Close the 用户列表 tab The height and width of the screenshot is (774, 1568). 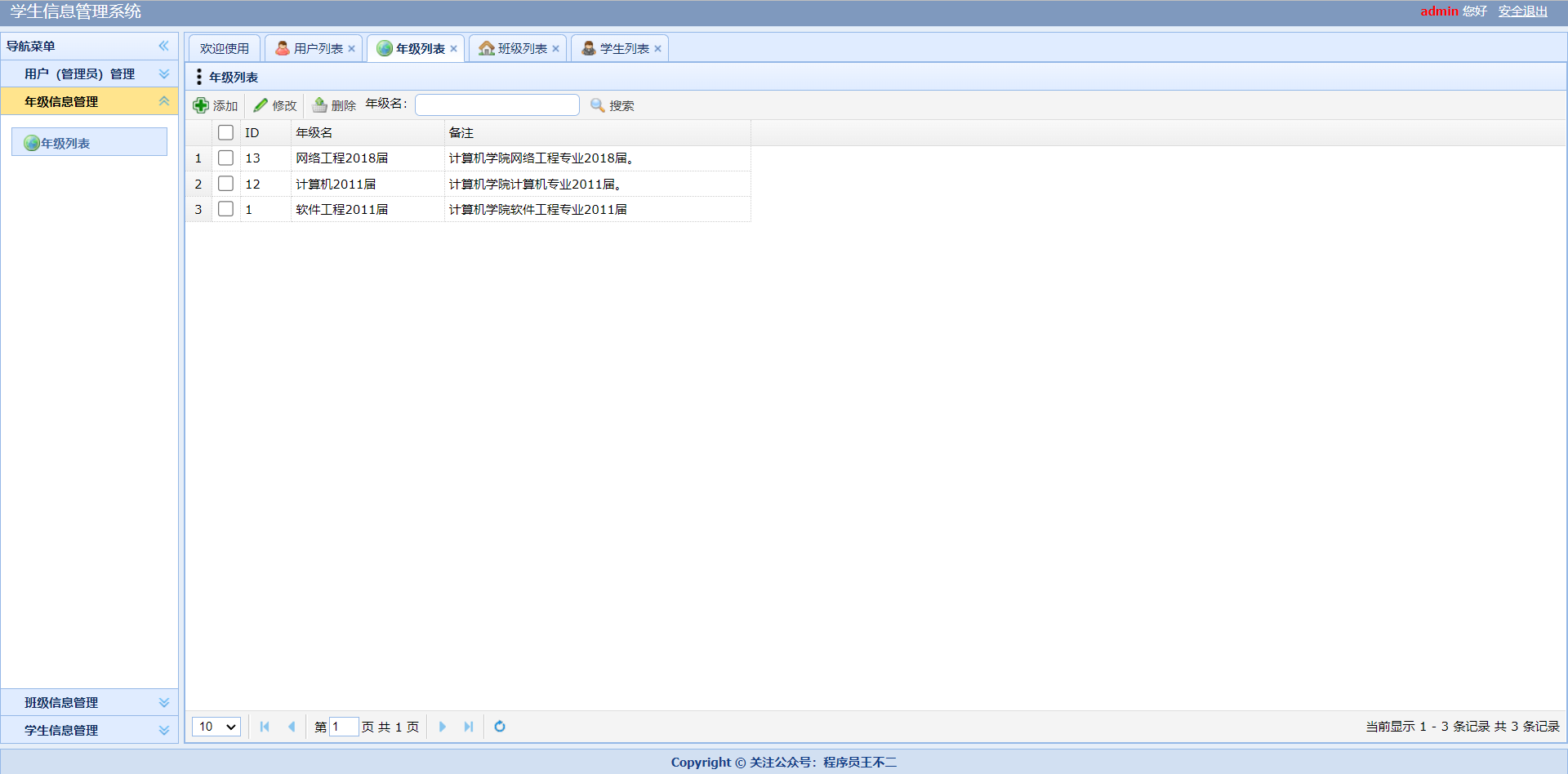(352, 49)
